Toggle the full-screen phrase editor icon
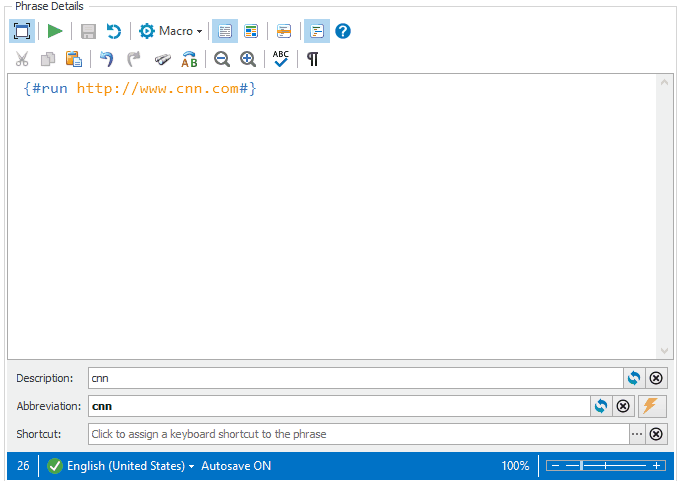The height and width of the screenshot is (481, 677). [22, 31]
